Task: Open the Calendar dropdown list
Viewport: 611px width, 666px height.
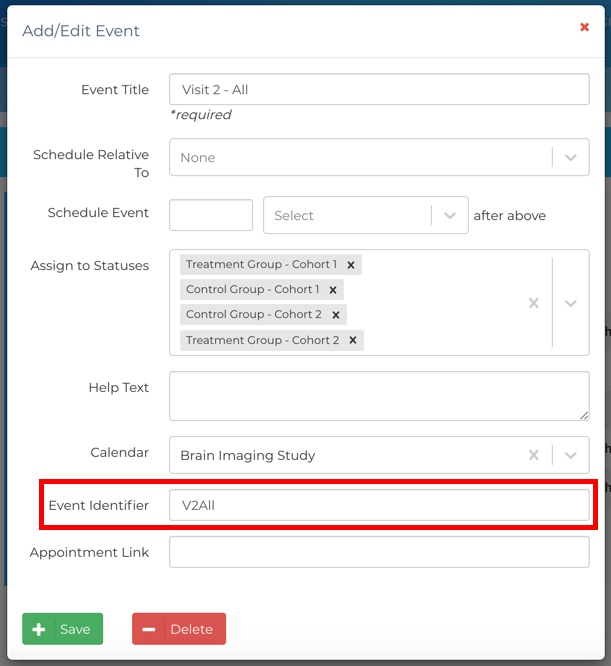Action: 570,455
